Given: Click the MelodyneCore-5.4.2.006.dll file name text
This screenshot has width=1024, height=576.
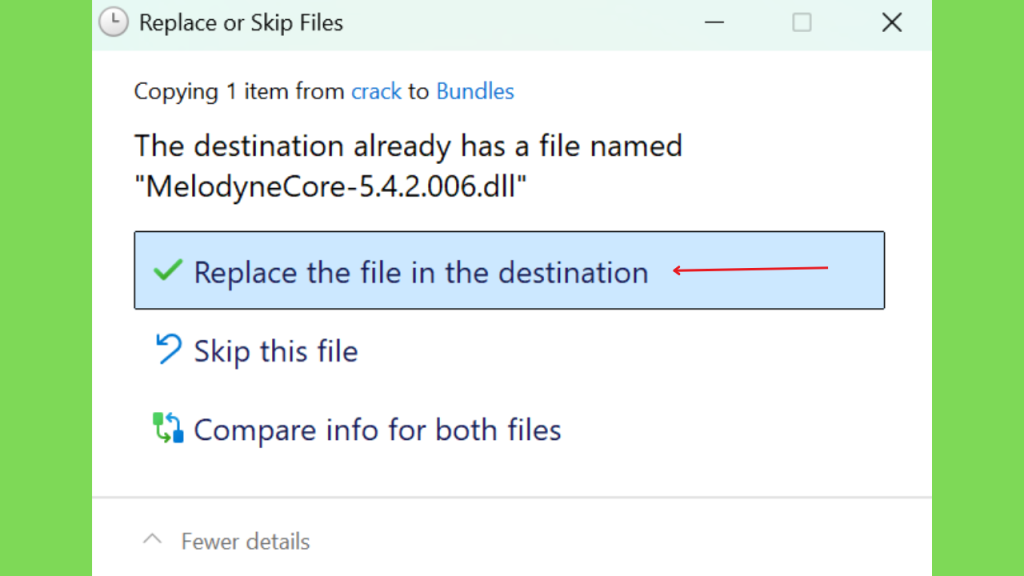Looking at the screenshot, I should coord(330,187).
